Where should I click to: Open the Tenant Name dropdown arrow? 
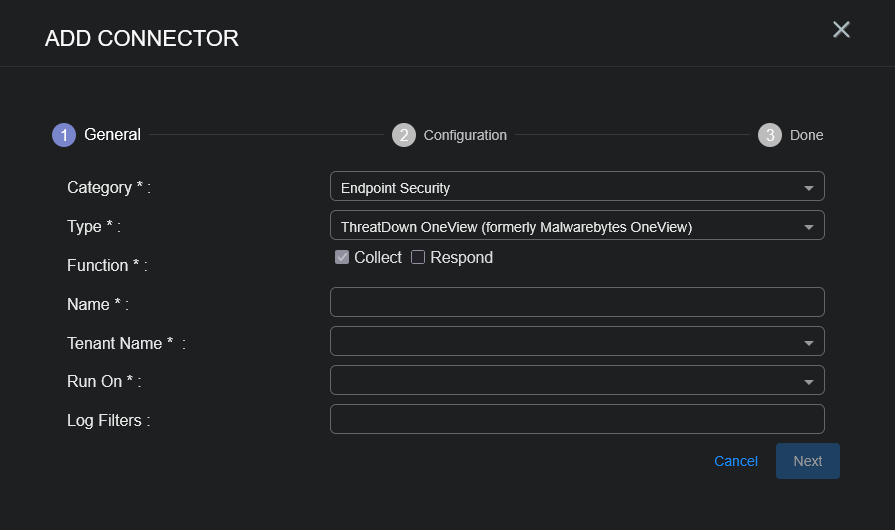pos(808,343)
